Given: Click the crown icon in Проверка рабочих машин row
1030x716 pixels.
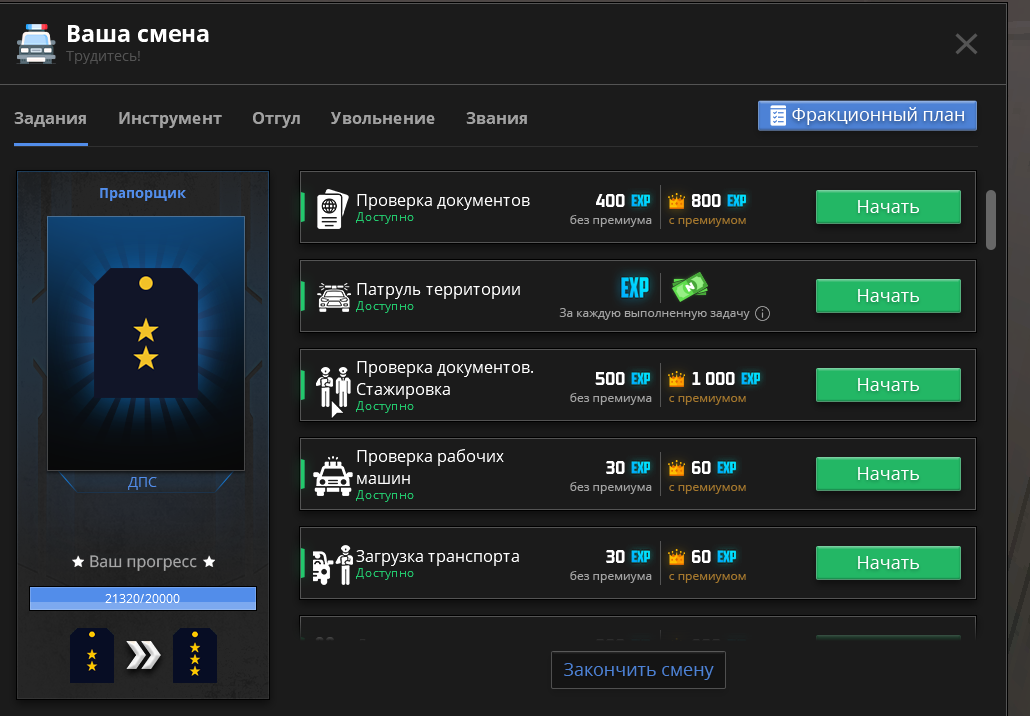Looking at the screenshot, I should 676,468.
